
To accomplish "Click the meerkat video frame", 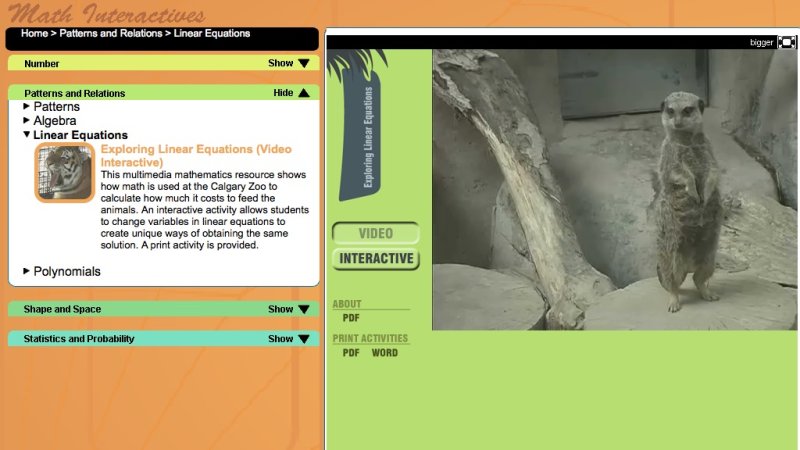I will pyautogui.click(x=614, y=189).
